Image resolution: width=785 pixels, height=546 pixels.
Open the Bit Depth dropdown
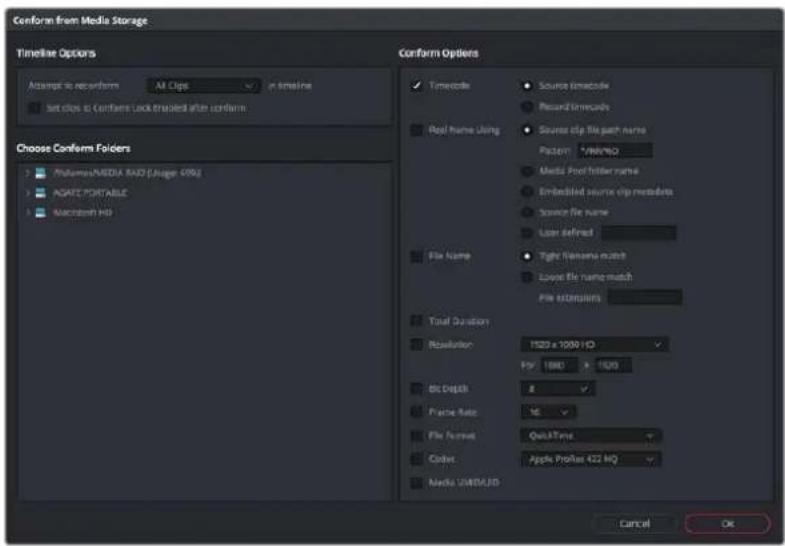coord(558,388)
